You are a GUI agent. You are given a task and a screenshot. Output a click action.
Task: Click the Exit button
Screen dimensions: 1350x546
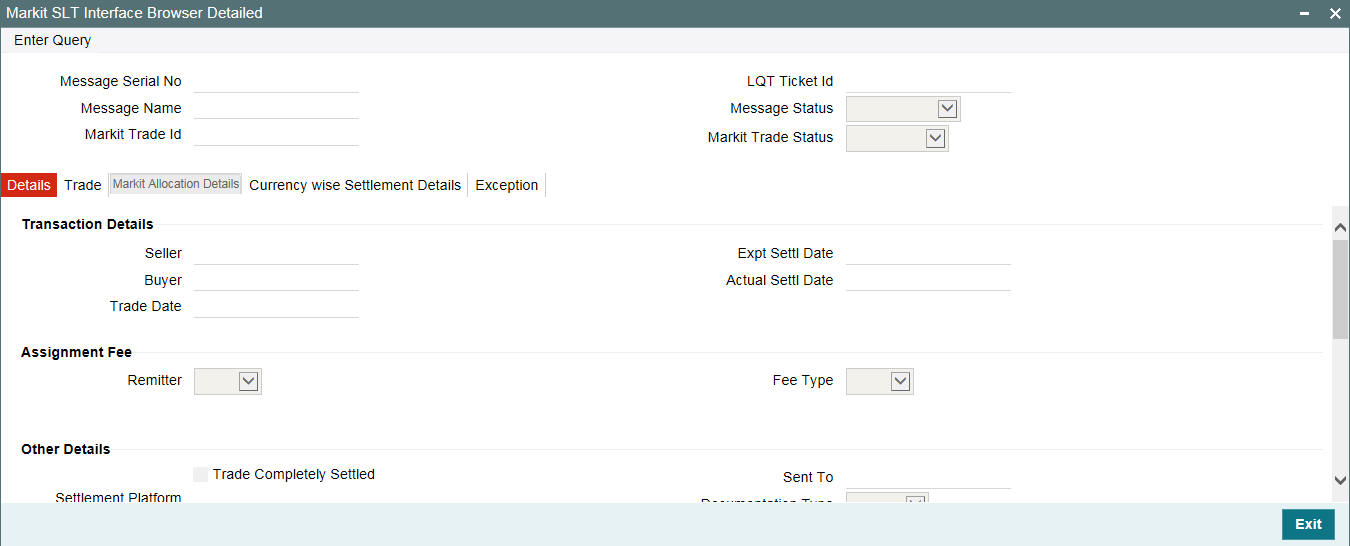1308,524
